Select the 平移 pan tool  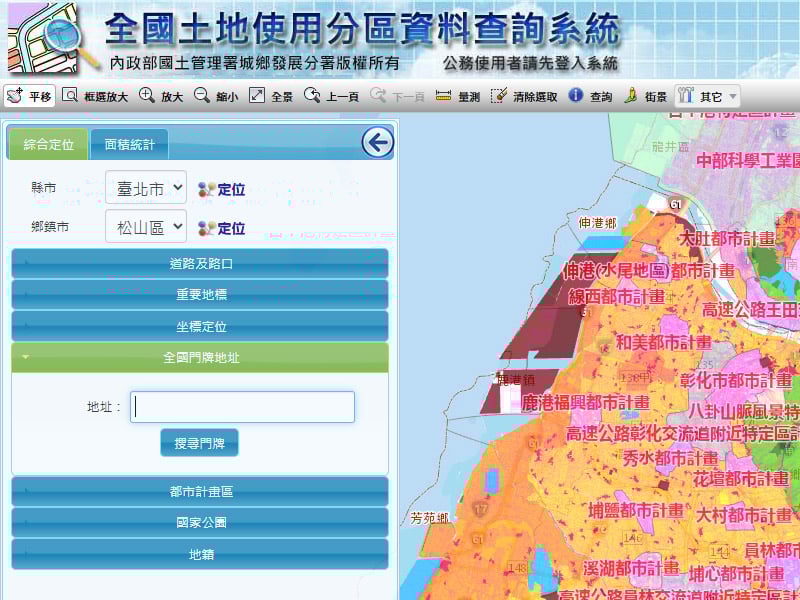[29, 96]
